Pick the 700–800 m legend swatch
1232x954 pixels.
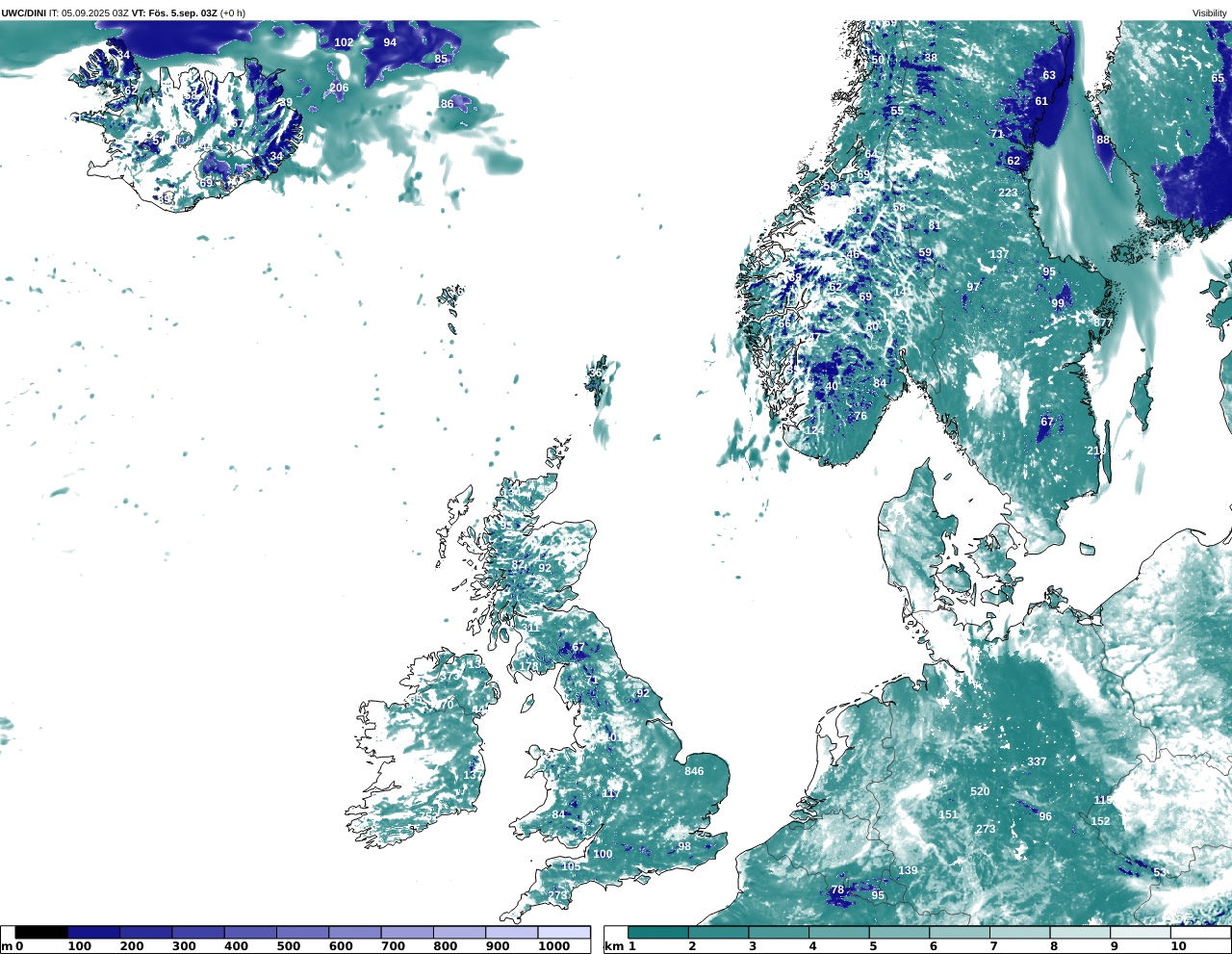(x=407, y=932)
